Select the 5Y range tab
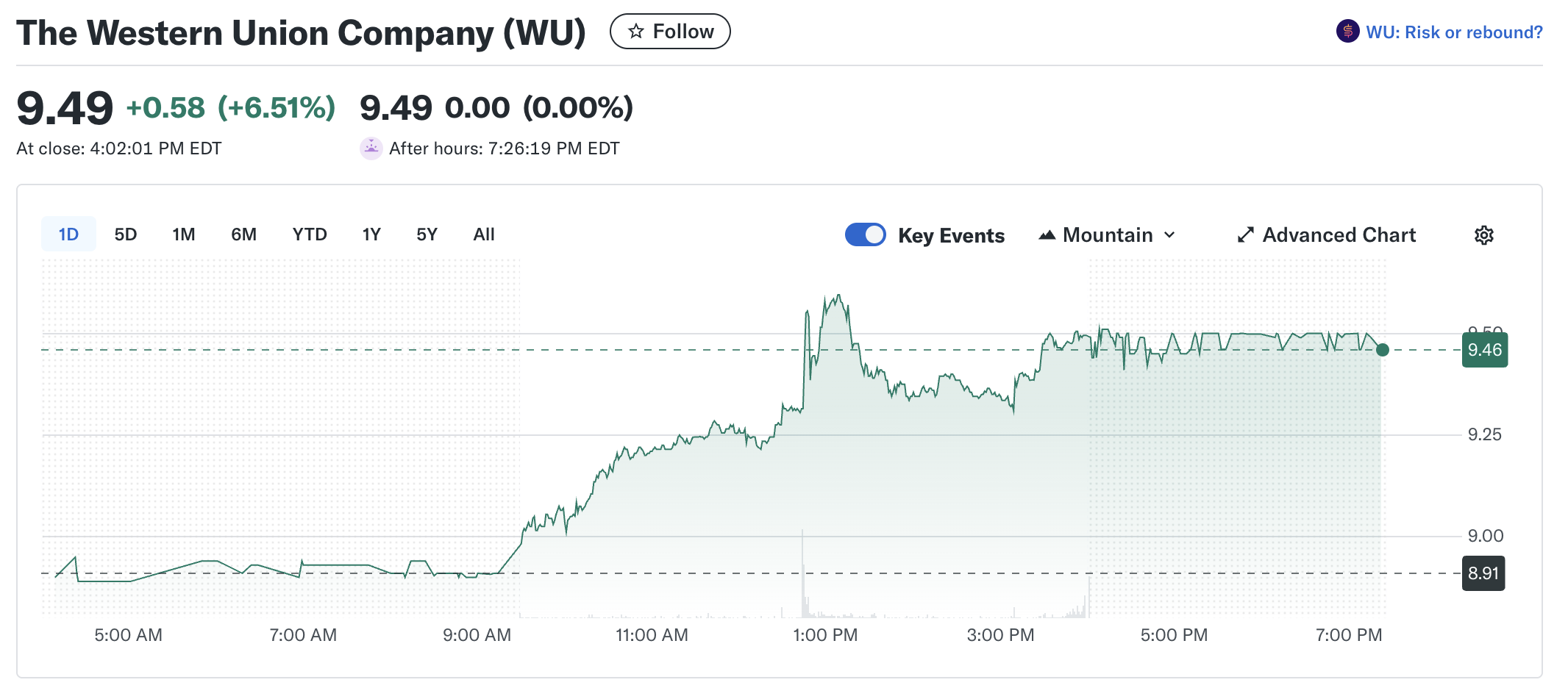1568x688 pixels. 427,234
